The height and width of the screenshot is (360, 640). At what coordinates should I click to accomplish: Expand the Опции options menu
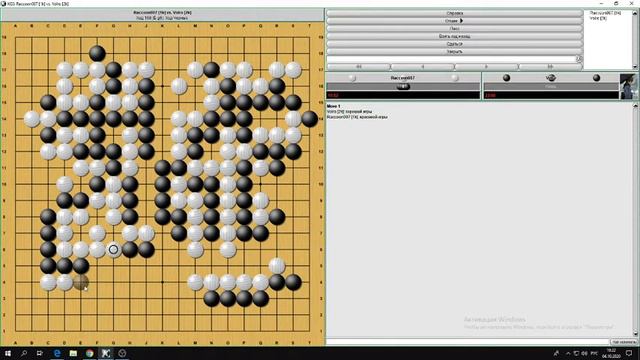(x=454, y=21)
